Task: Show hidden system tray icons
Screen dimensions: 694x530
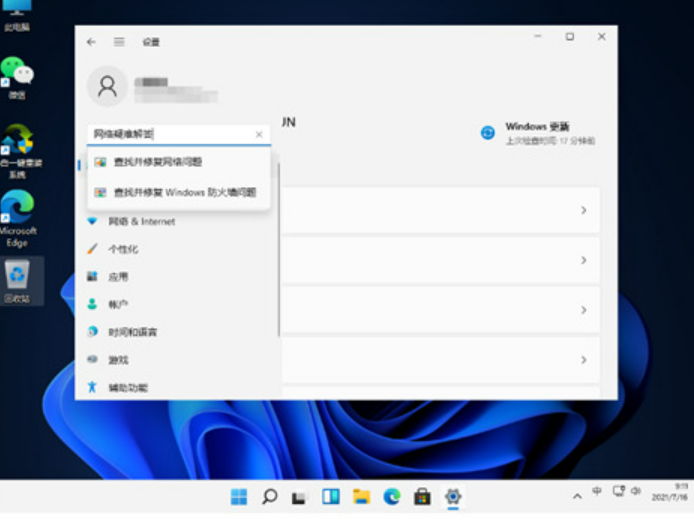Action: [577, 496]
